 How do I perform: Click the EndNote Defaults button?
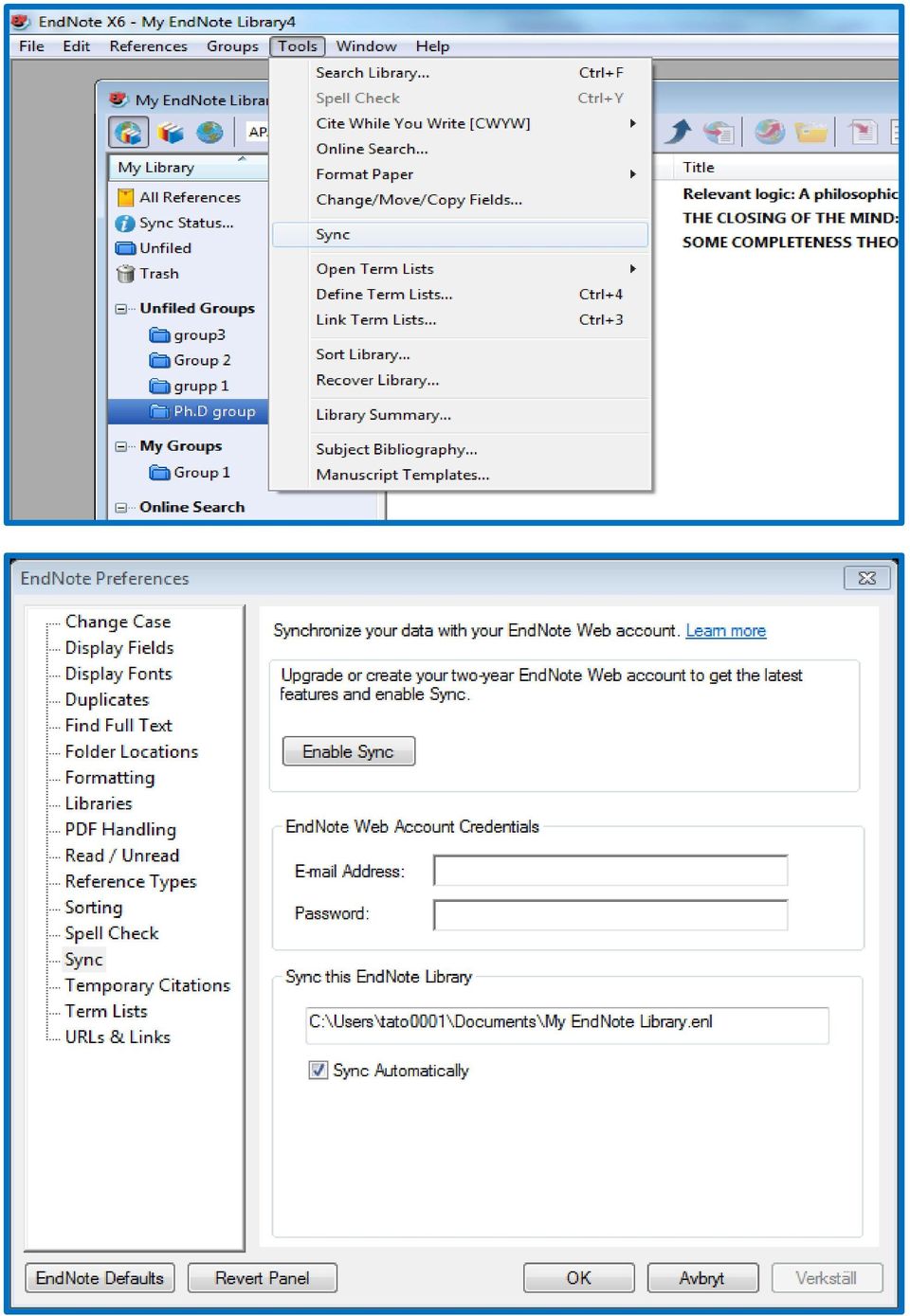click(100, 1278)
